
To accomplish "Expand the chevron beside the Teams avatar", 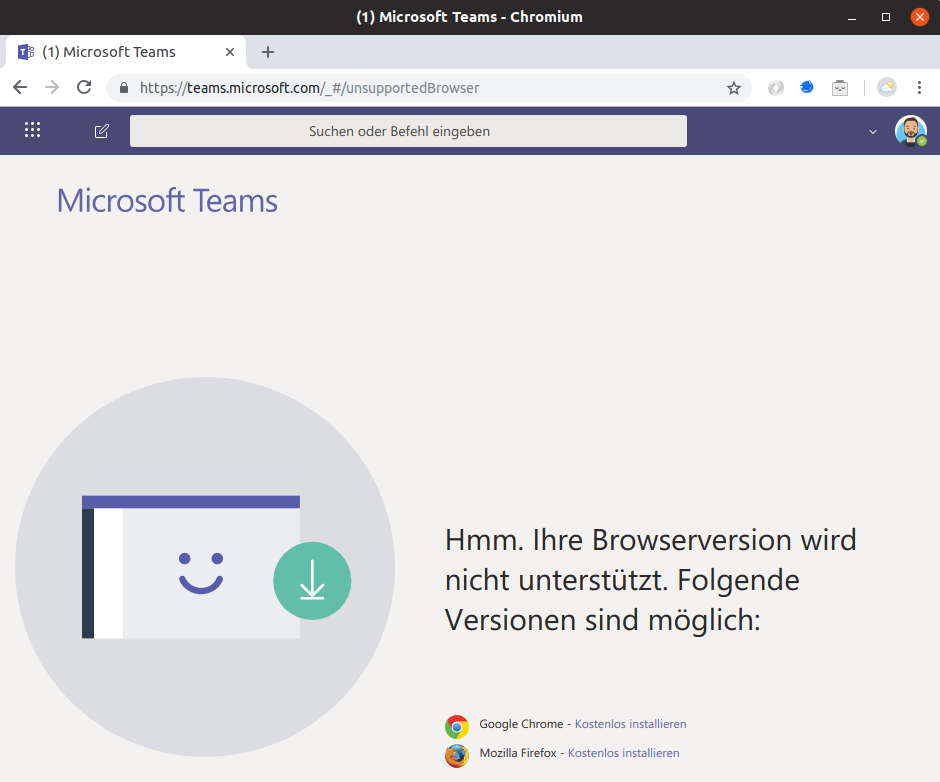I will (872, 131).
